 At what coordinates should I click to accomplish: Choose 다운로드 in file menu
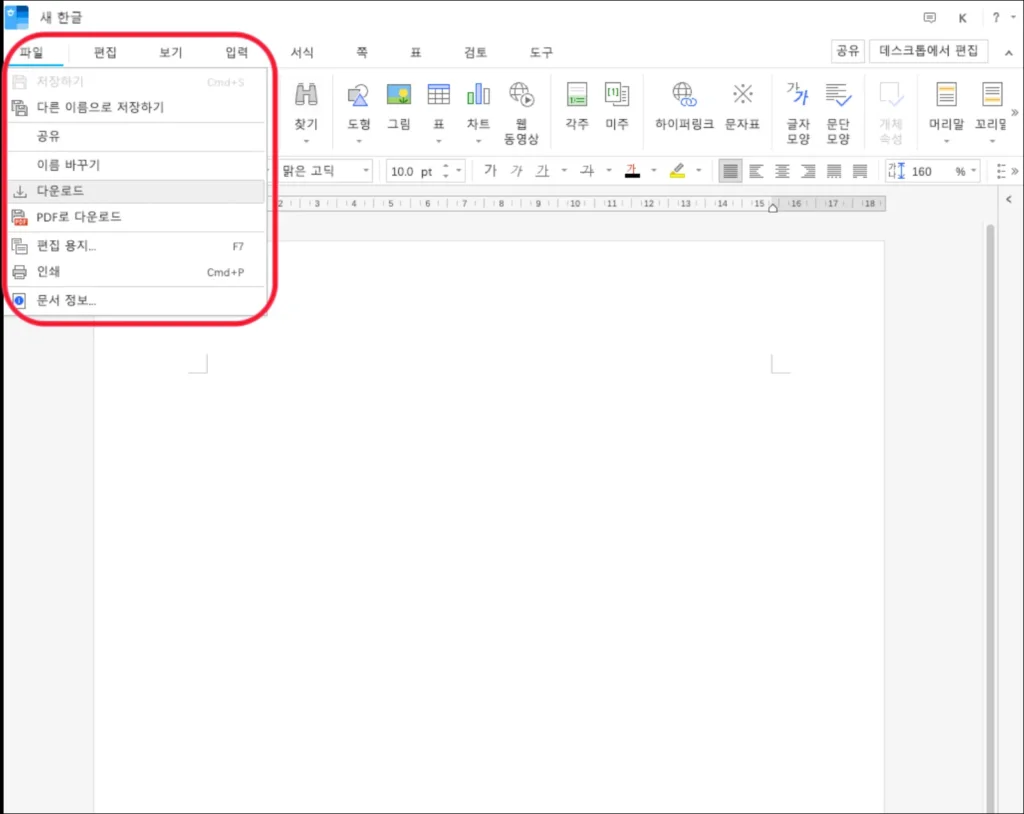[137, 191]
